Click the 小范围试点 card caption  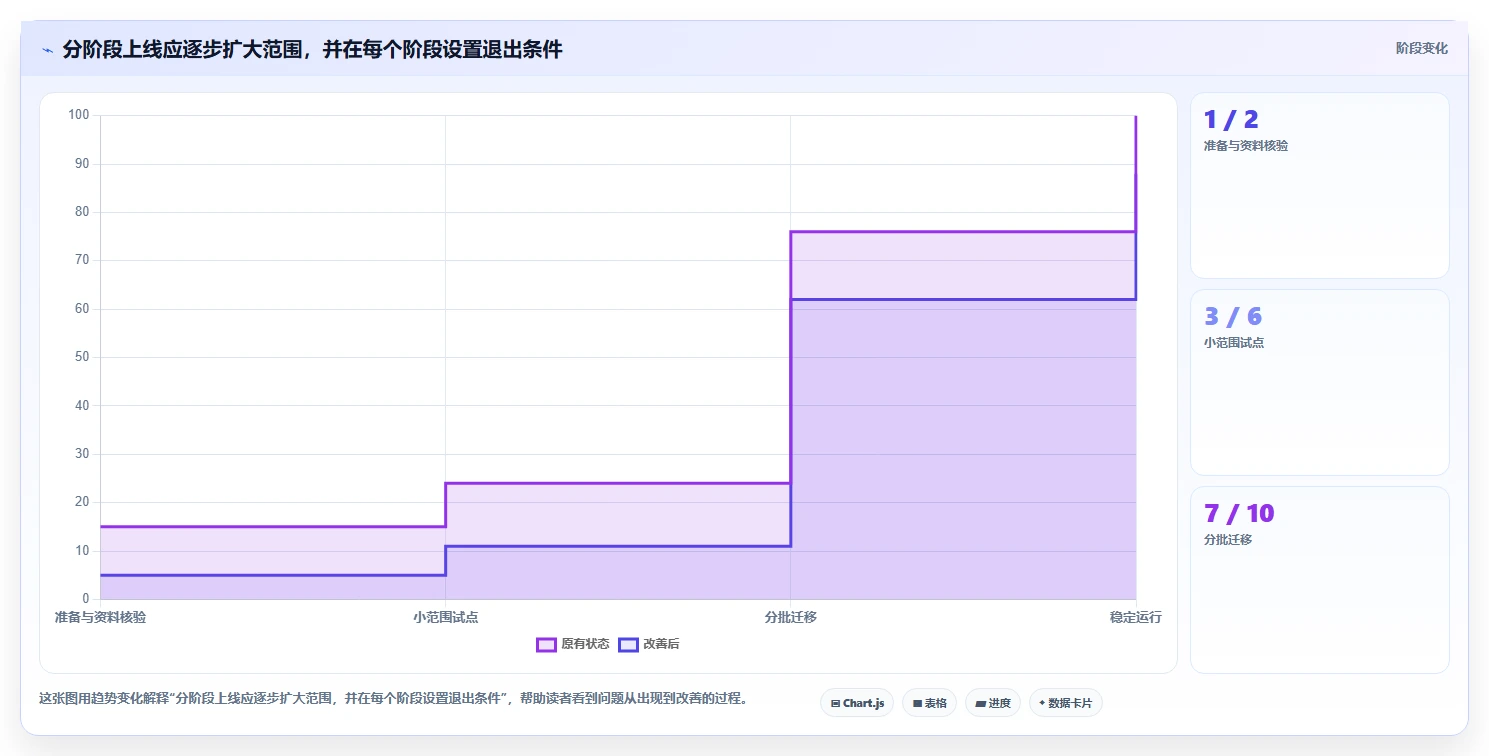click(x=1234, y=342)
